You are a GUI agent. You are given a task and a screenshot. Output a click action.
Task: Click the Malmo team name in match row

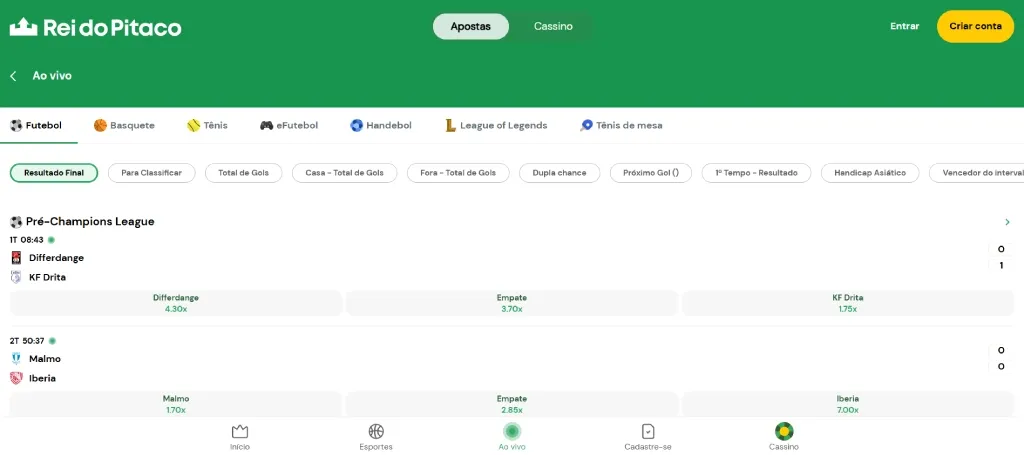point(45,358)
